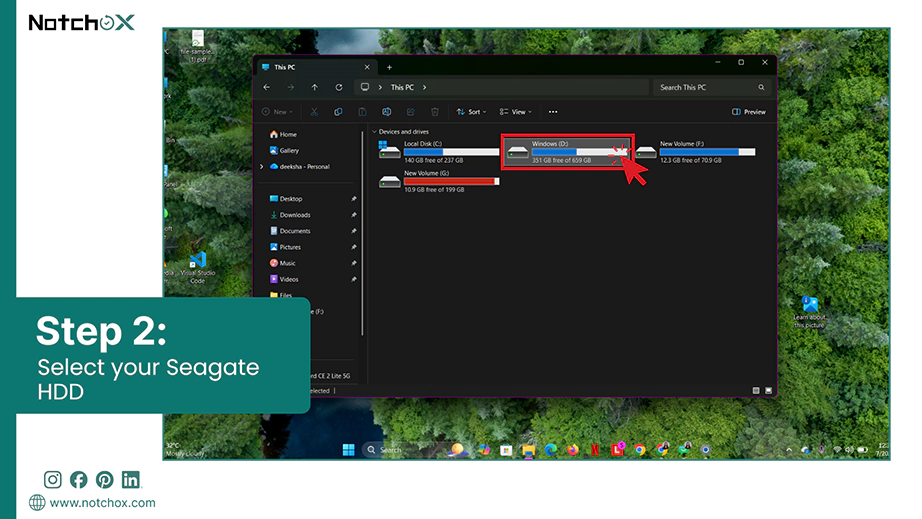
Task: Select the Windows (D:) drive
Action: click(567, 152)
